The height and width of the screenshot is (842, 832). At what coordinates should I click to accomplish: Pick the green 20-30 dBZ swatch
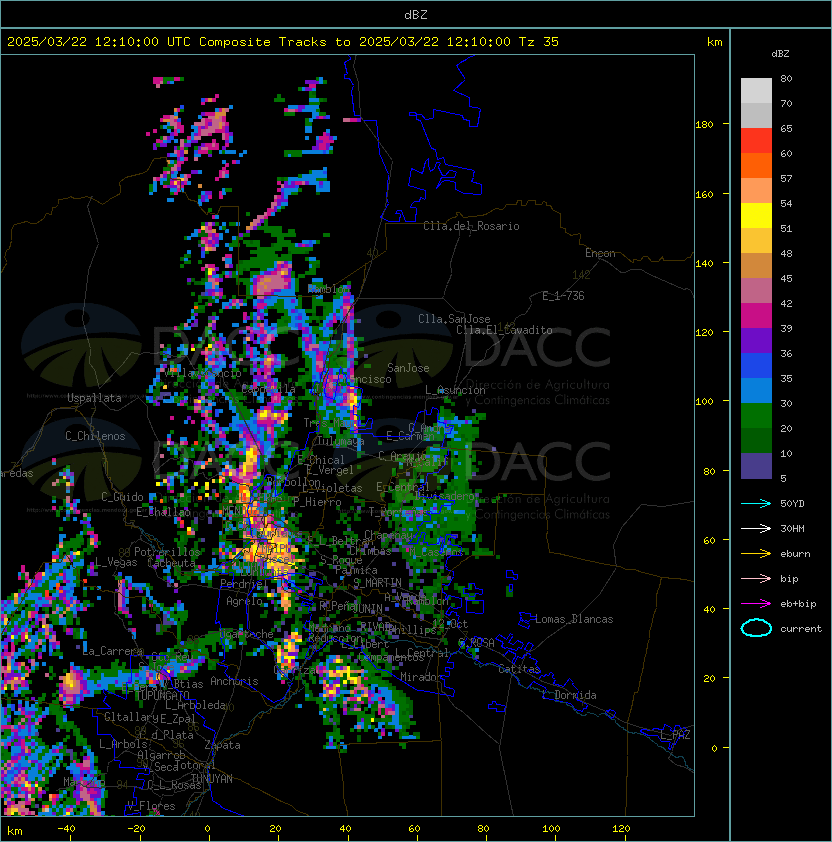[756, 415]
